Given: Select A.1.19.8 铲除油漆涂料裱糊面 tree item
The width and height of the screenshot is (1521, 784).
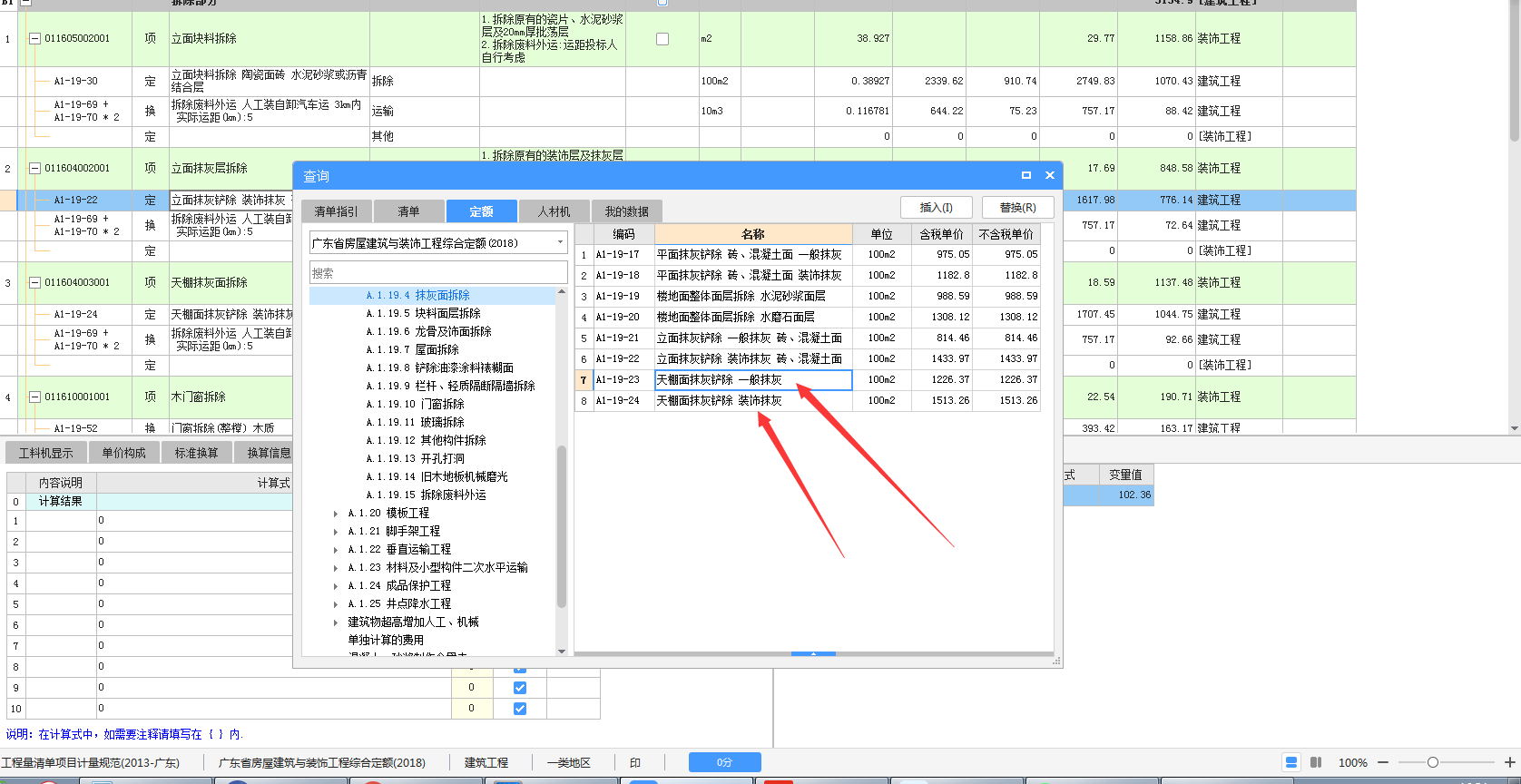Looking at the screenshot, I should point(439,367).
